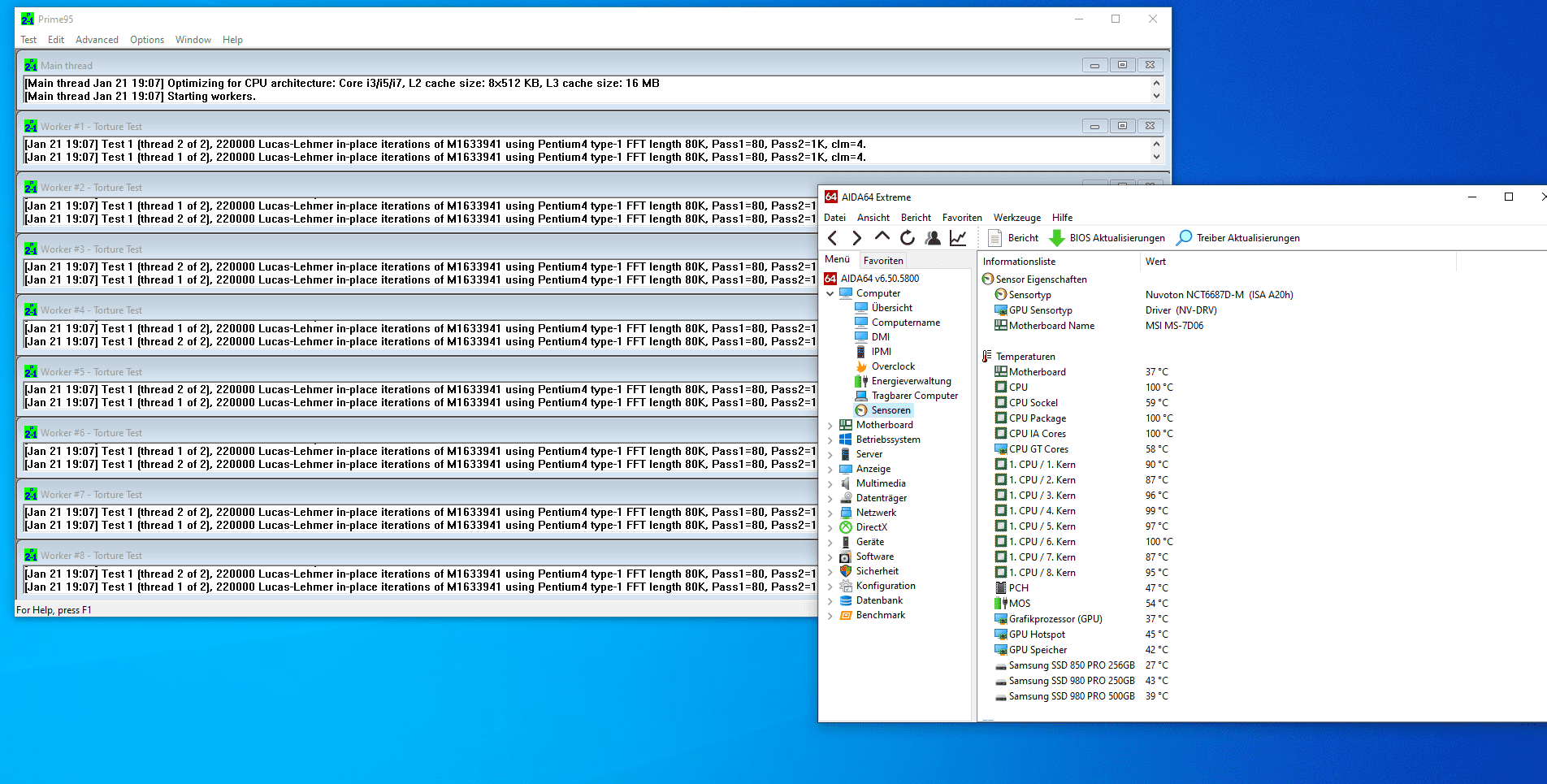Expand the DirectX tree node
Image resolution: width=1547 pixels, height=784 pixels.
[x=830, y=527]
